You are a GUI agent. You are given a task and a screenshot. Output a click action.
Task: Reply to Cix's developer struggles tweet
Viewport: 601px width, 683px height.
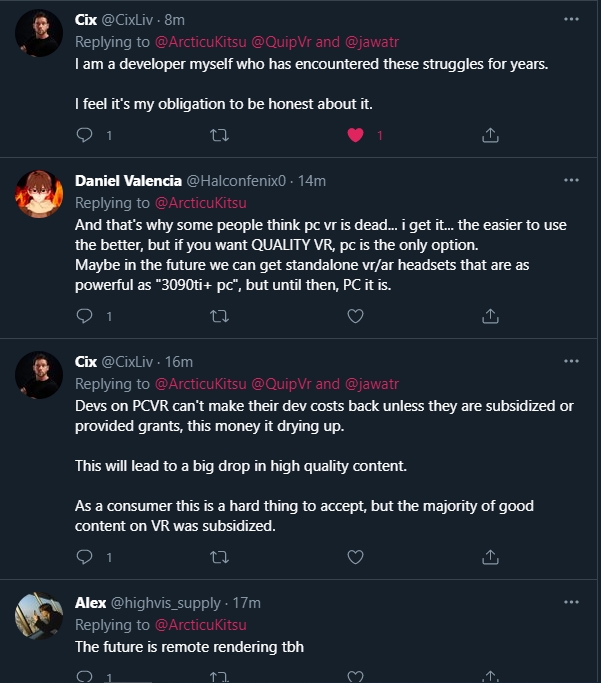point(85,135)
